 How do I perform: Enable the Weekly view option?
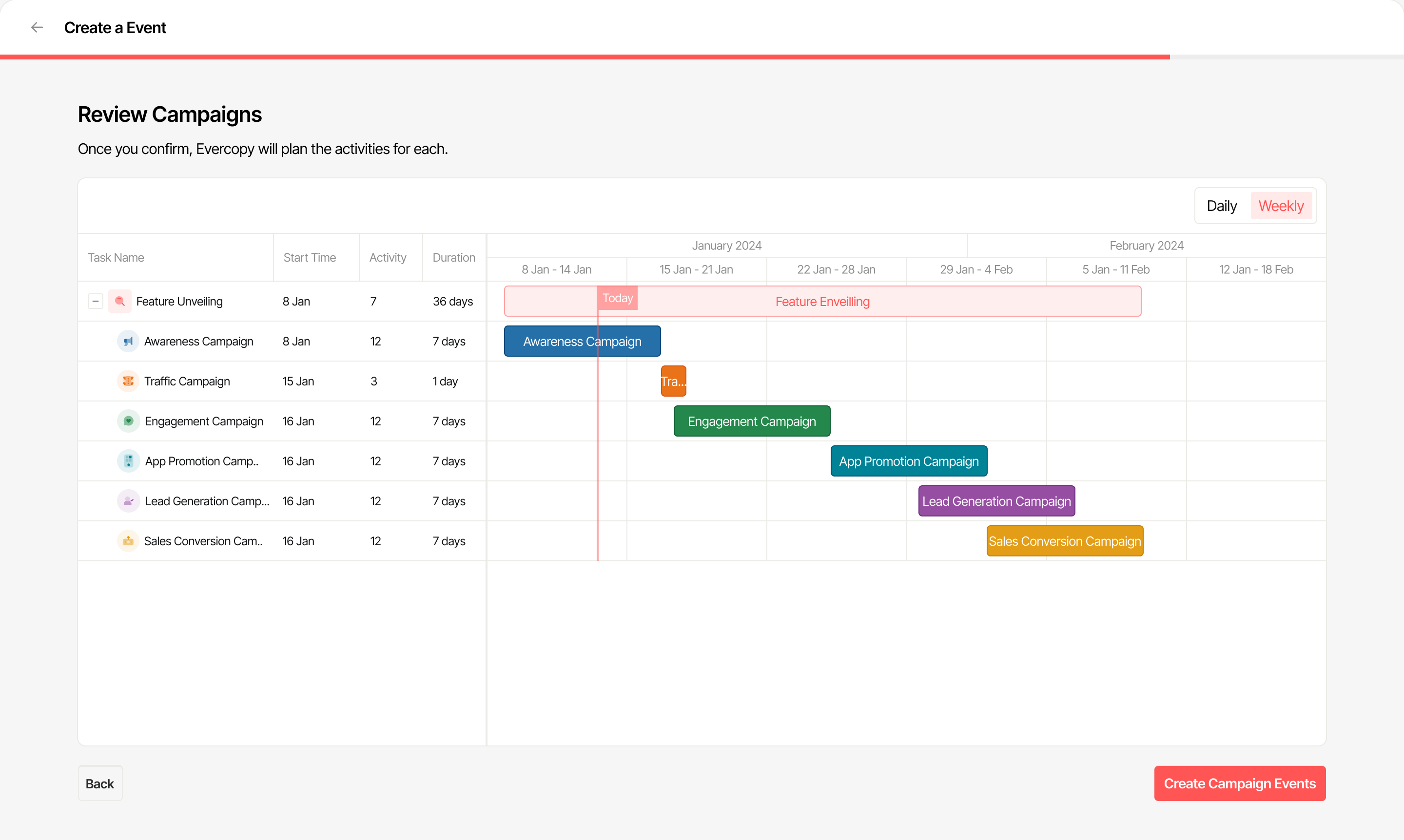point(1282,206)
